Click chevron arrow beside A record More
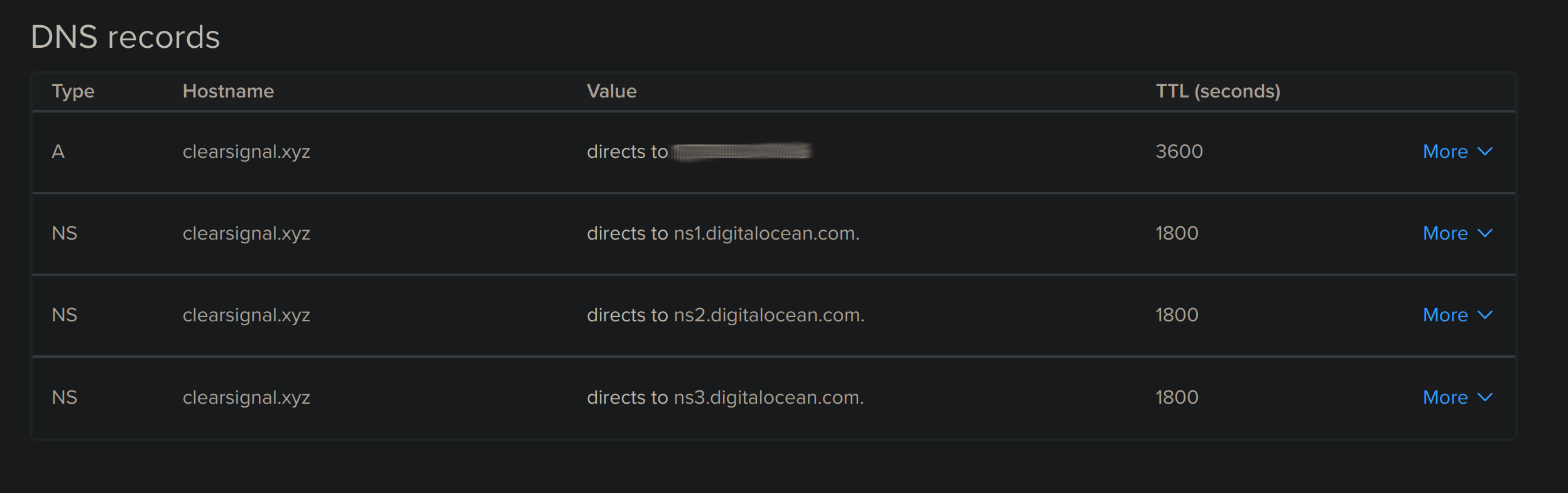The image size is (1568, 493). tap(1485, 152)
